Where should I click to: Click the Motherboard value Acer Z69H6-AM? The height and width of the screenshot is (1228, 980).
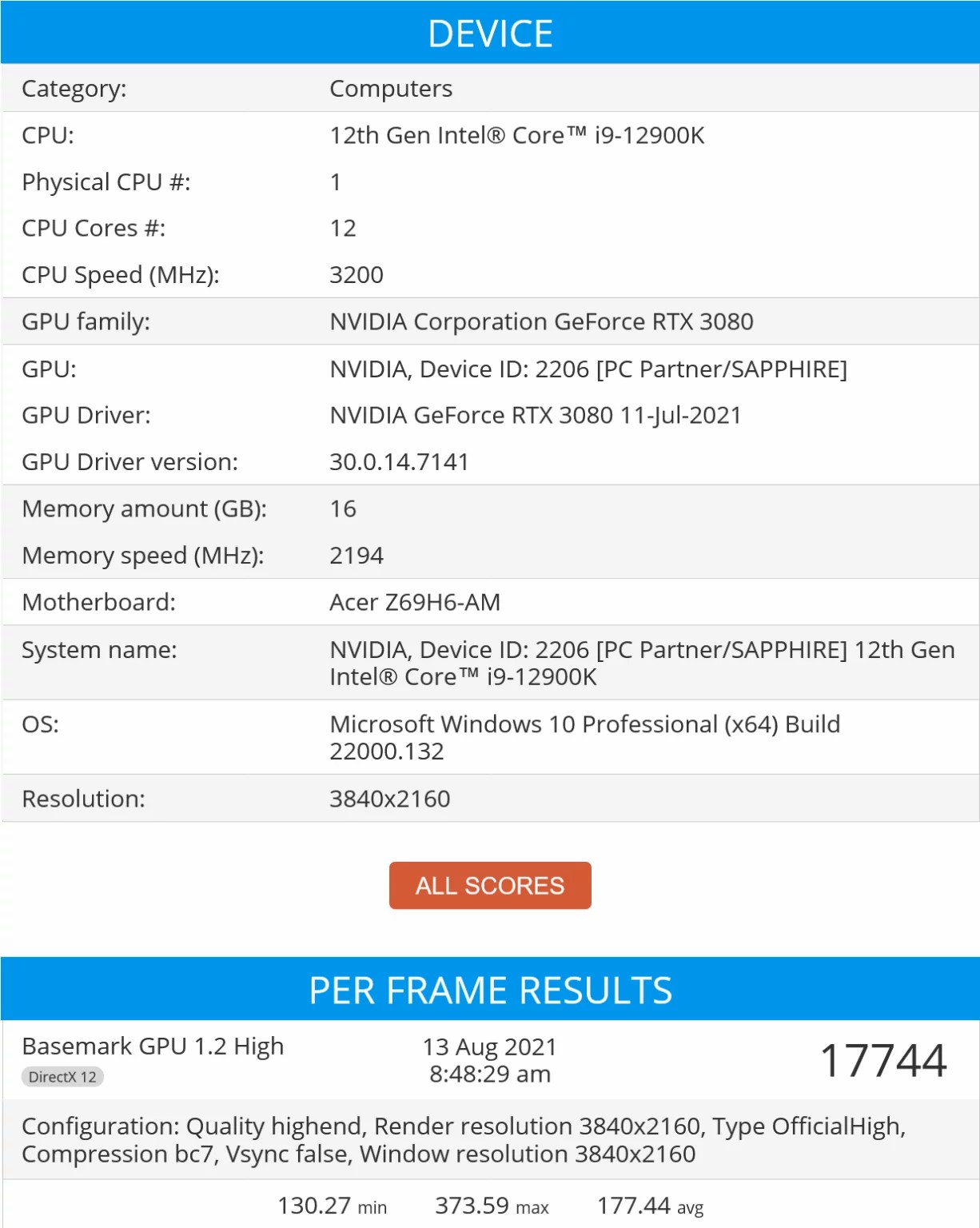[415, 602]
